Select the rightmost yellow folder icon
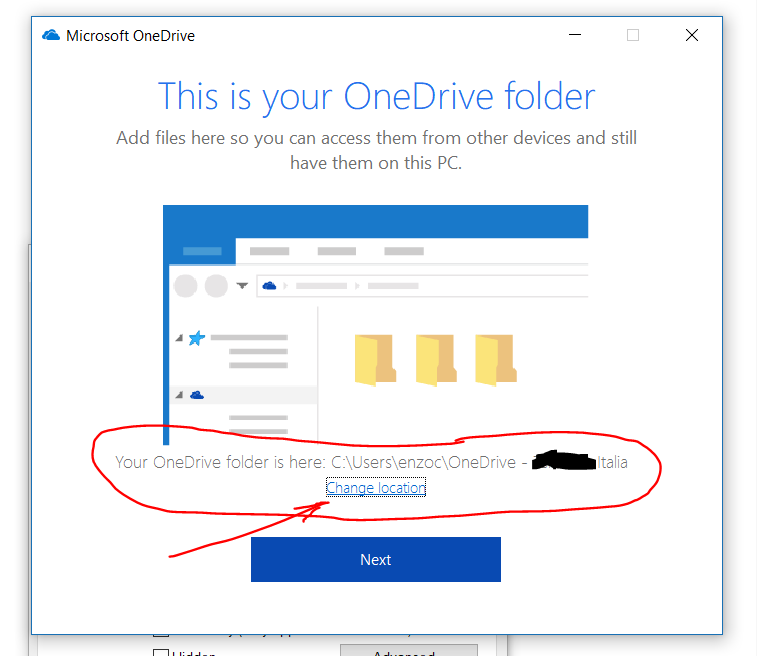 point(495,360)
